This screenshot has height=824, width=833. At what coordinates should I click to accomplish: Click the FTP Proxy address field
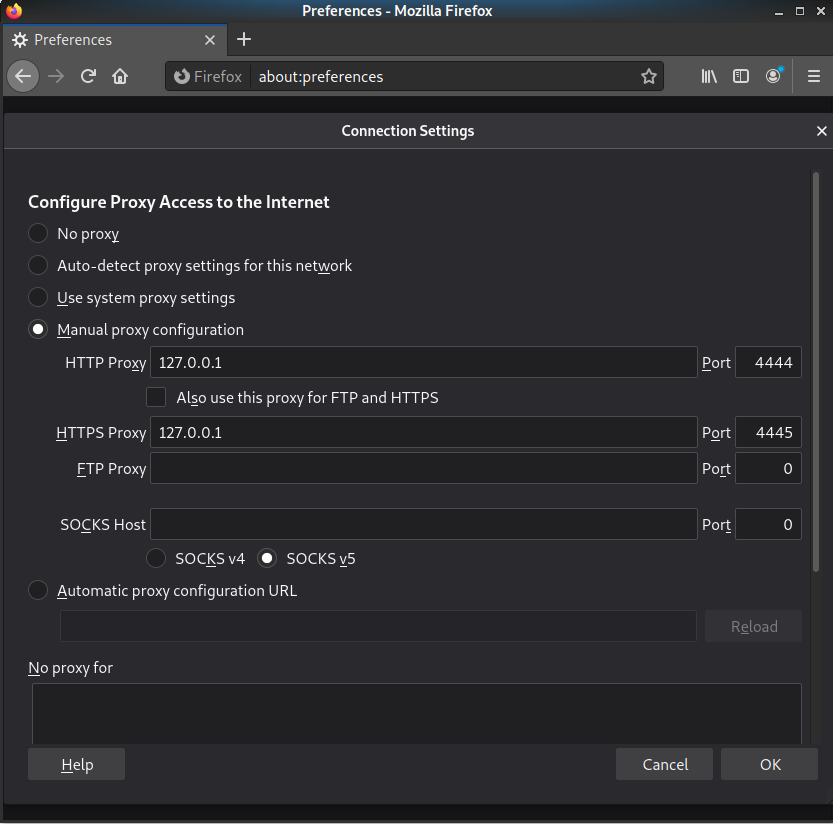[x=423, y=468]
